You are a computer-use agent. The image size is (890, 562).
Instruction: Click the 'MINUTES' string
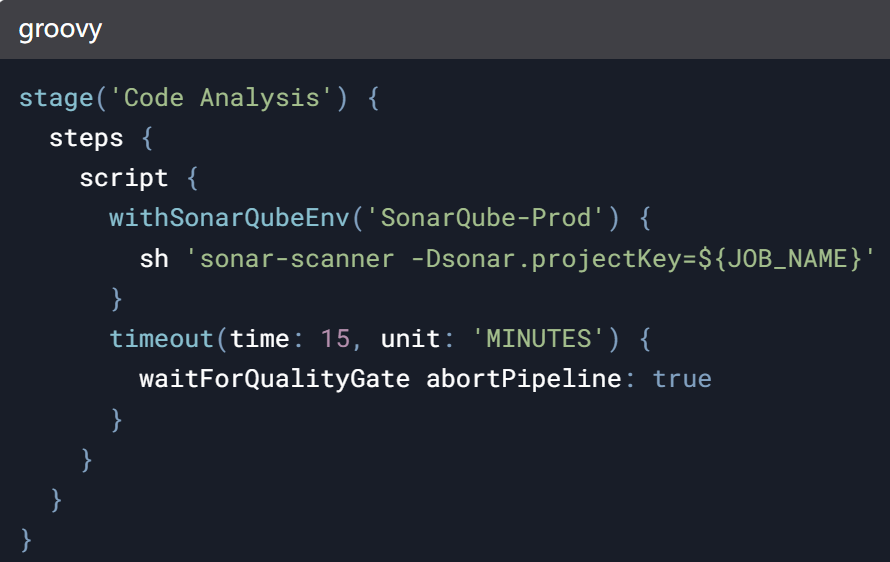tap(538, 339)
